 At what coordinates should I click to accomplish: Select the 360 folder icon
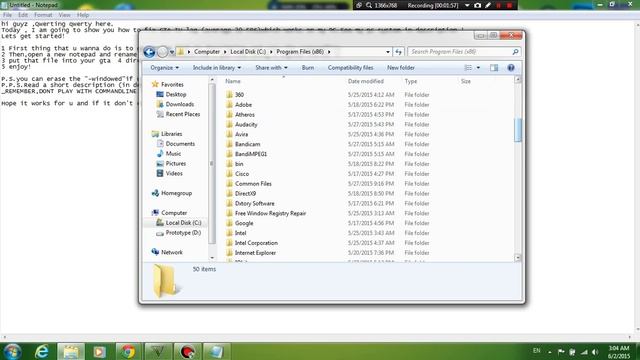pyautogui.click(x=229, y=95)
